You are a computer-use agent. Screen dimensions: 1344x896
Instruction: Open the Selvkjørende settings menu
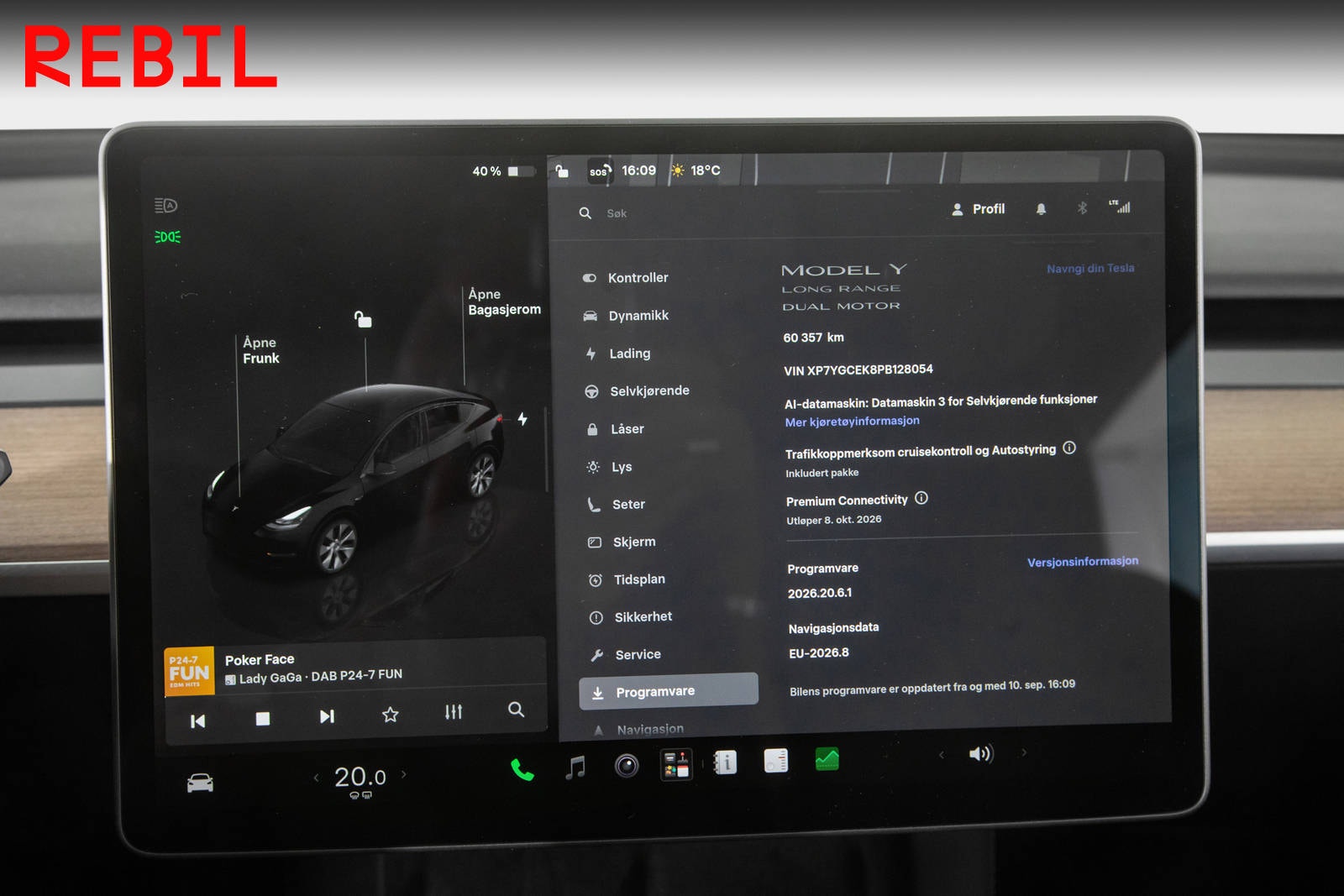(638, 390)
